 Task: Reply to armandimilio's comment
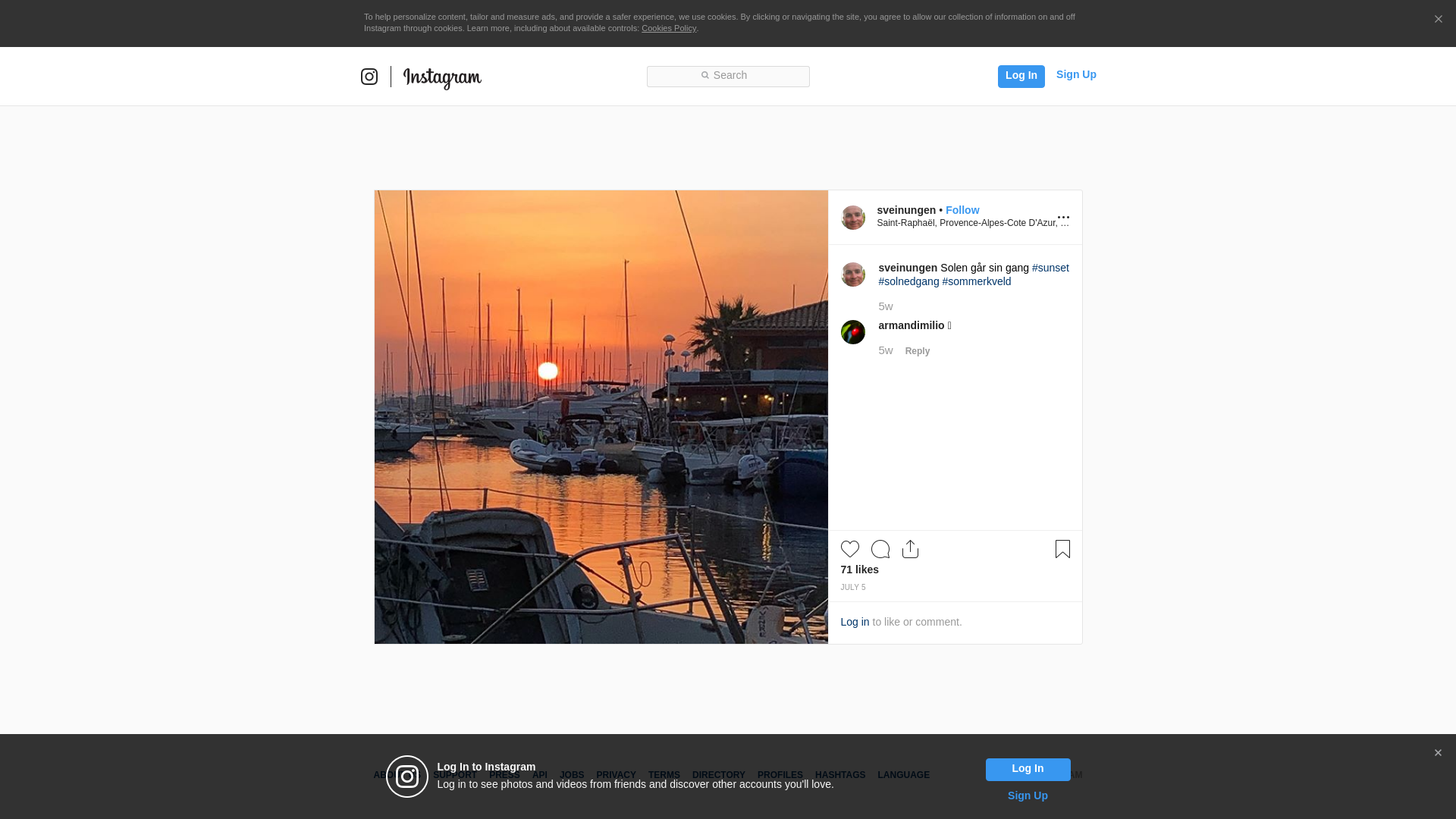pyautogui.click(x=917, y=351)
